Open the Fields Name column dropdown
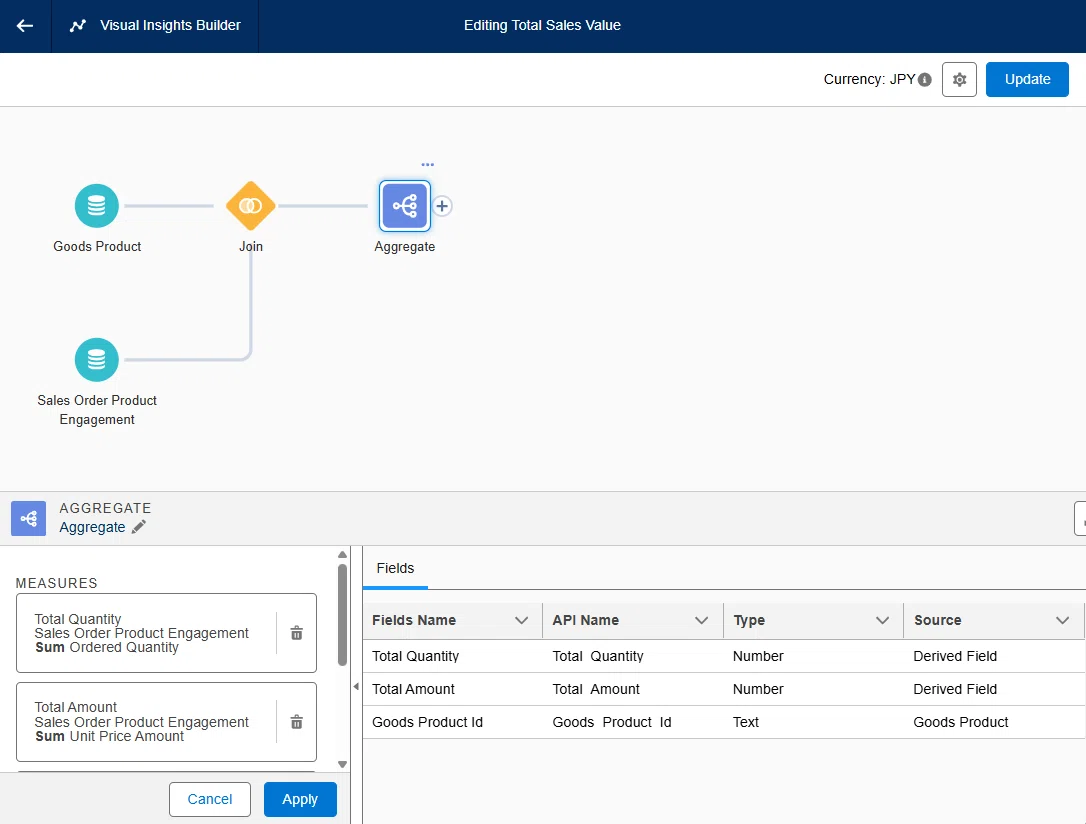 click(x=522, y=620)
